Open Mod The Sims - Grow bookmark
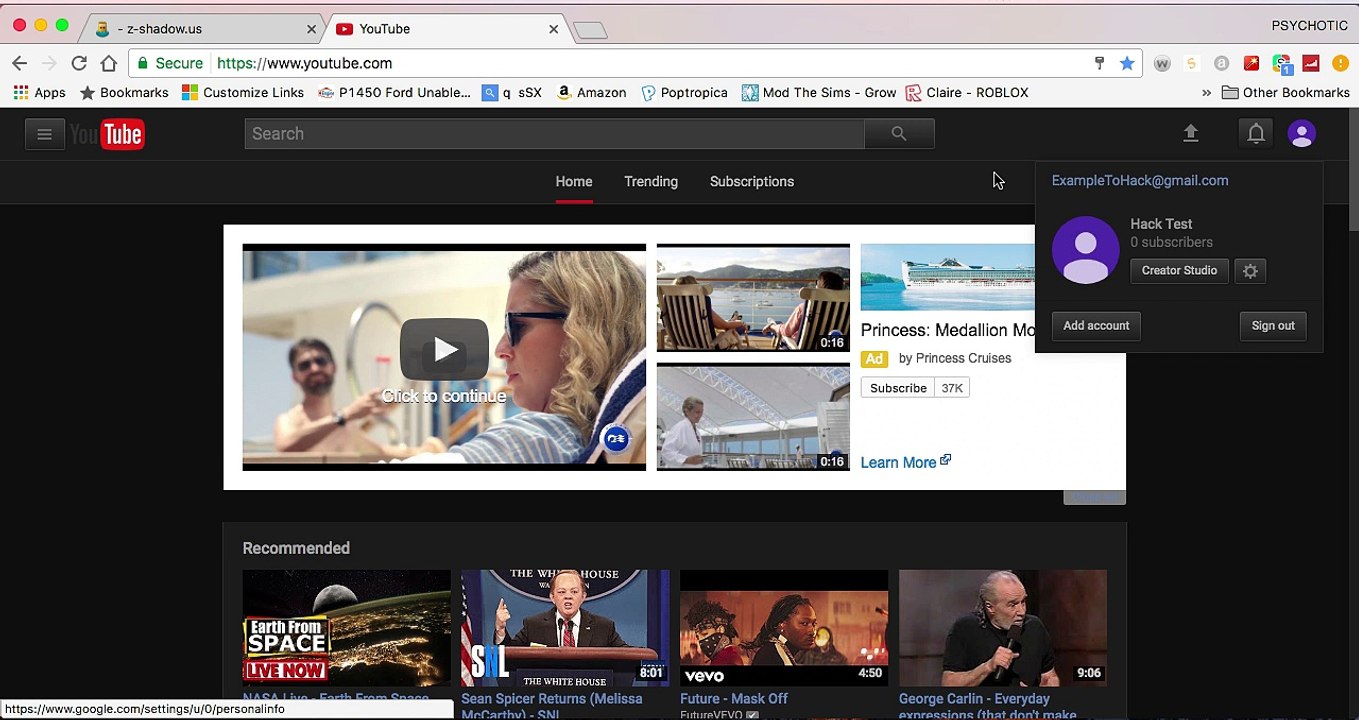This screenshot has height=720, width=1359. [819, 92]
